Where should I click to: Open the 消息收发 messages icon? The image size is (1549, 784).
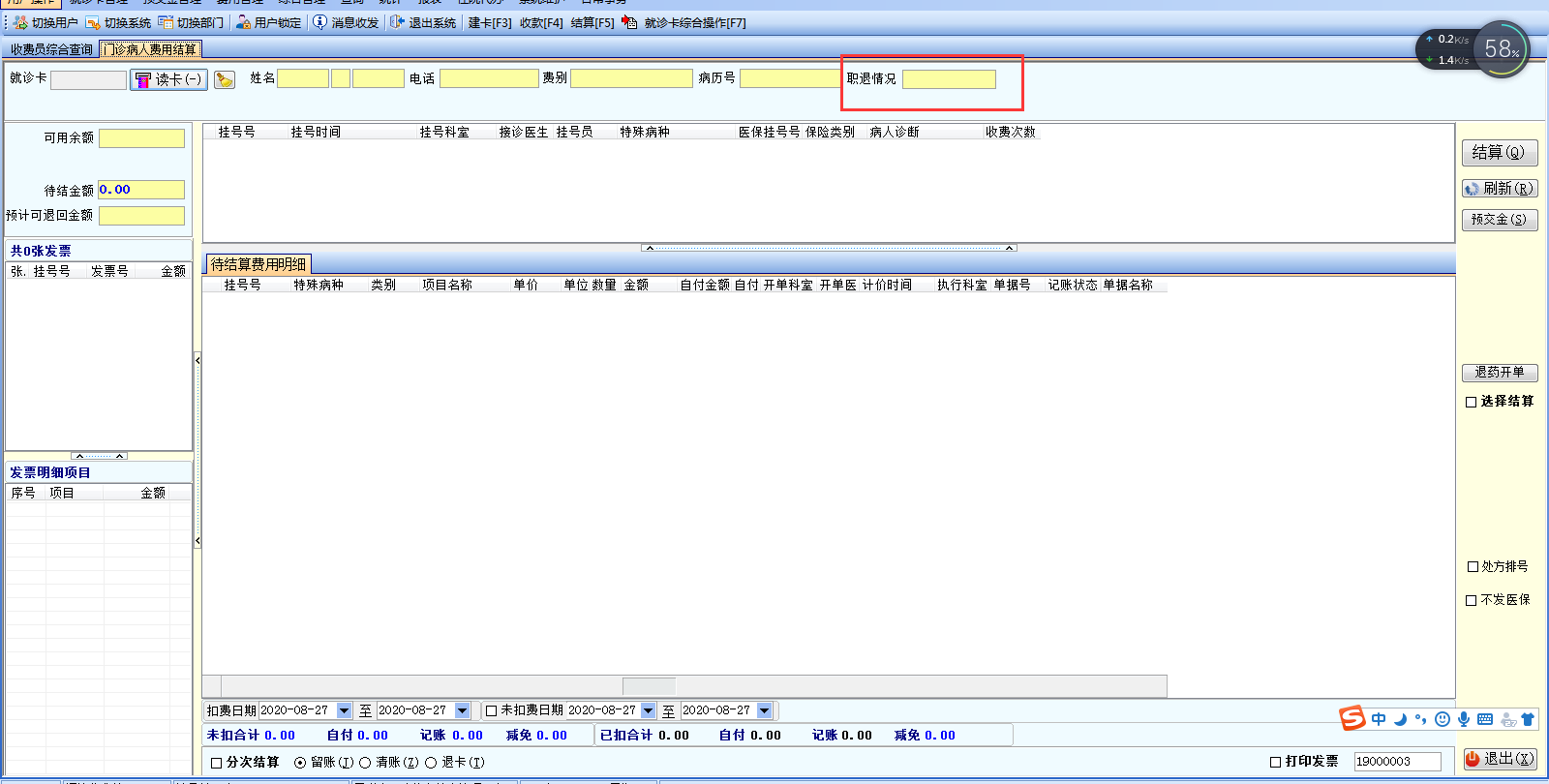[319, 22]
